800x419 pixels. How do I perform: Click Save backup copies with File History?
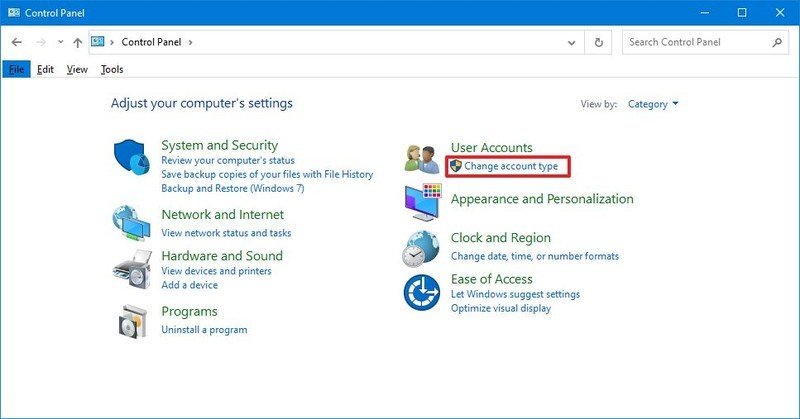coord(267,175)
